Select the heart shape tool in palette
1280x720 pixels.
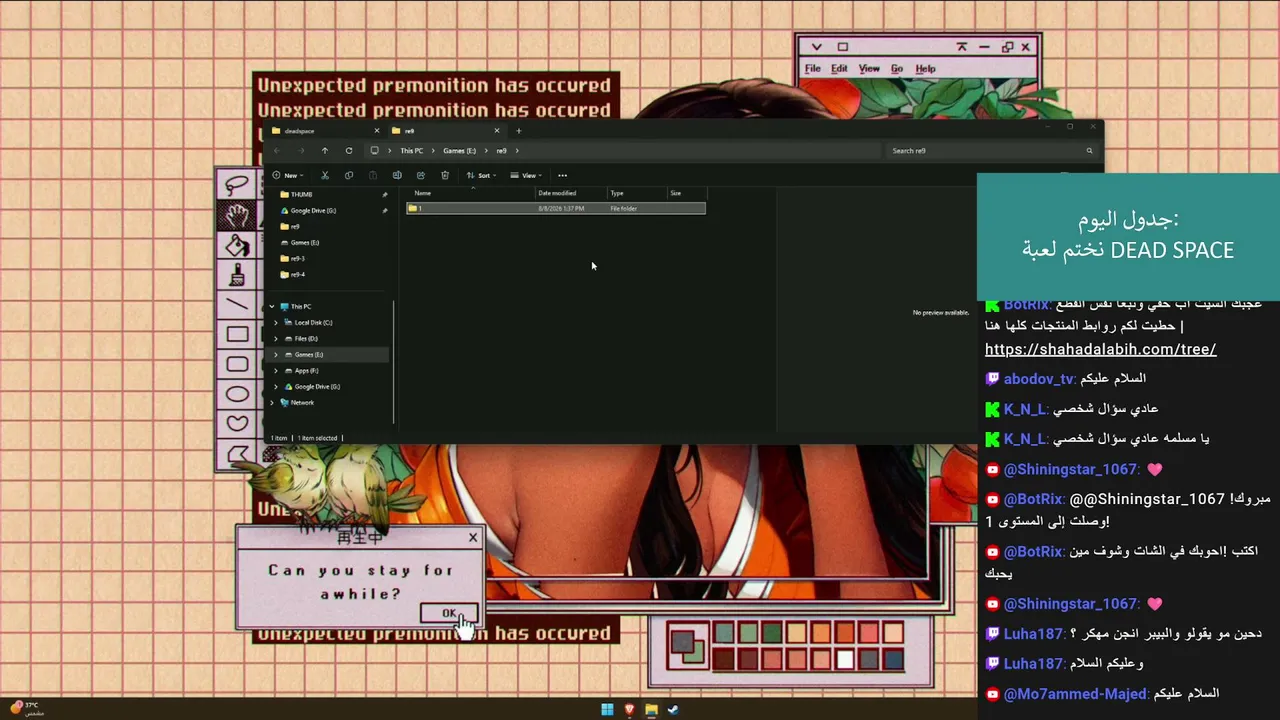click(237, 423)
